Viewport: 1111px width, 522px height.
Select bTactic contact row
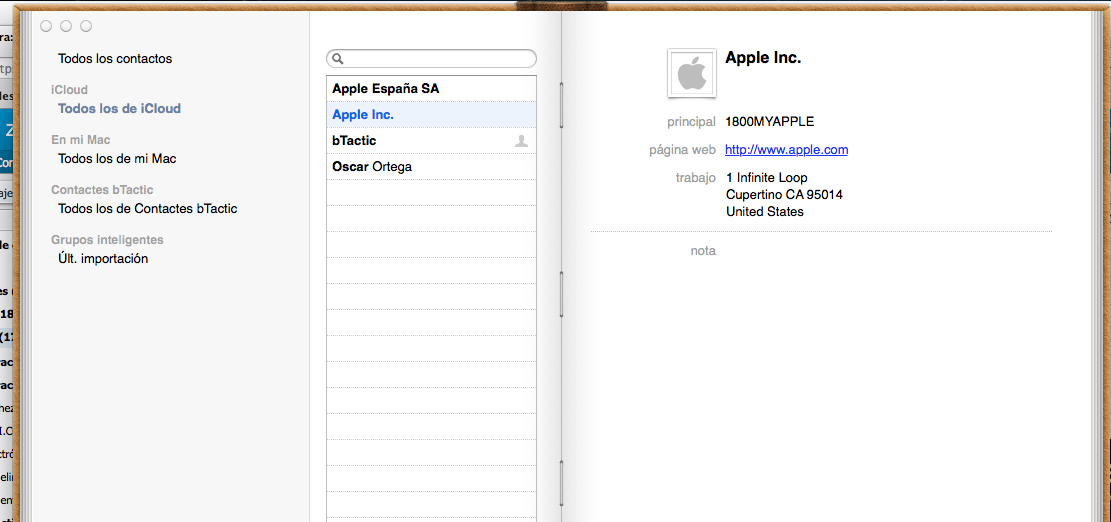(432, 140)
